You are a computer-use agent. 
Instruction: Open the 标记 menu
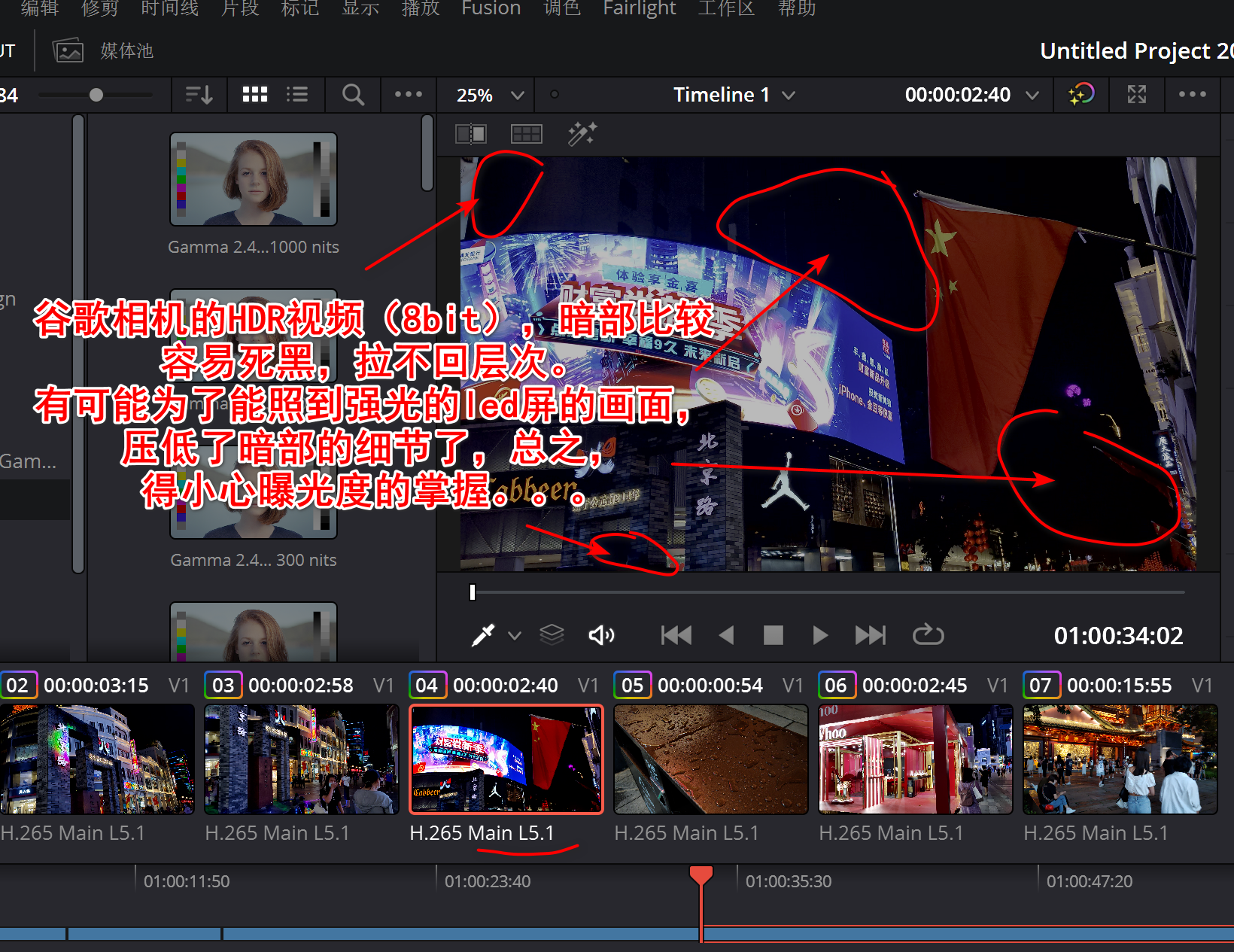[300, 8]
